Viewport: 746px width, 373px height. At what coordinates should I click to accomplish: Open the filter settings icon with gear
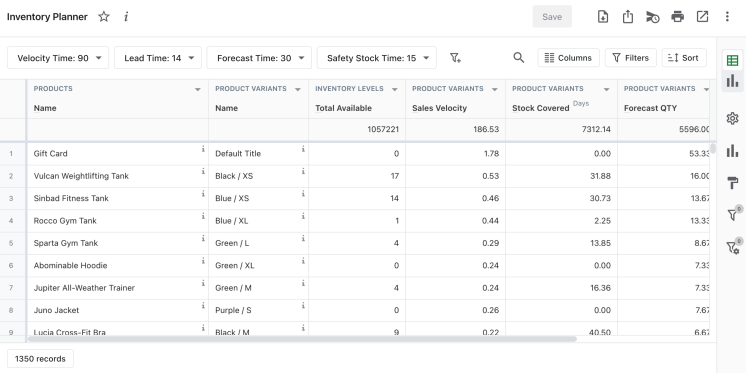(733, 247)
